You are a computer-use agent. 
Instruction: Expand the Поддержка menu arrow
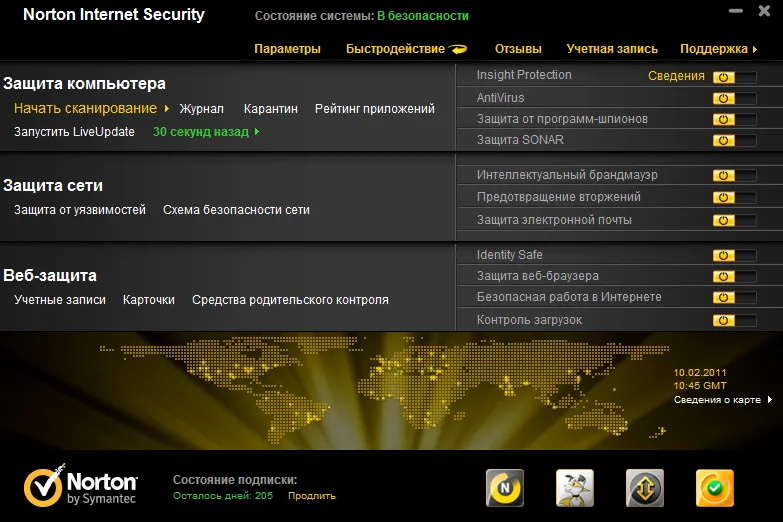click(755, 49)
